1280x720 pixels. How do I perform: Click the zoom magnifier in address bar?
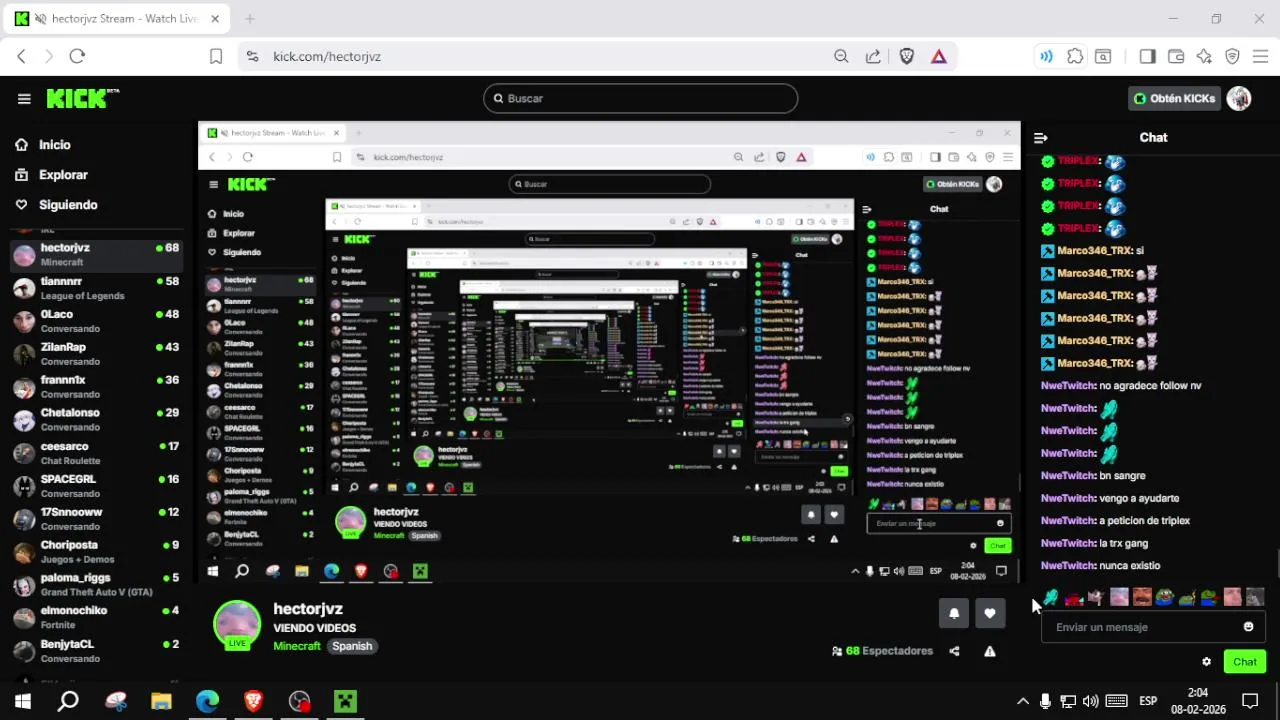(841, 57)
